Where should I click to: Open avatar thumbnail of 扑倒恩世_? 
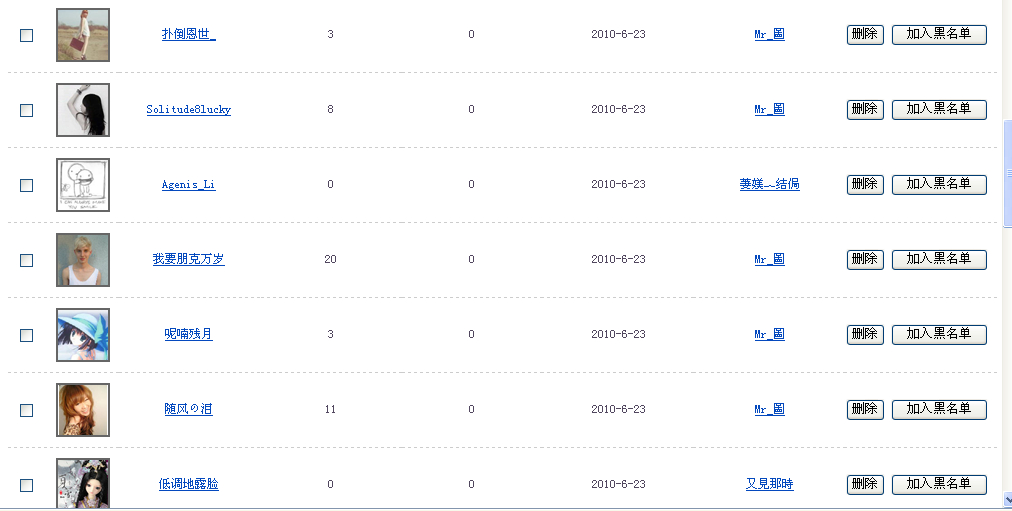pyautogui.click(x=83, y=35)
